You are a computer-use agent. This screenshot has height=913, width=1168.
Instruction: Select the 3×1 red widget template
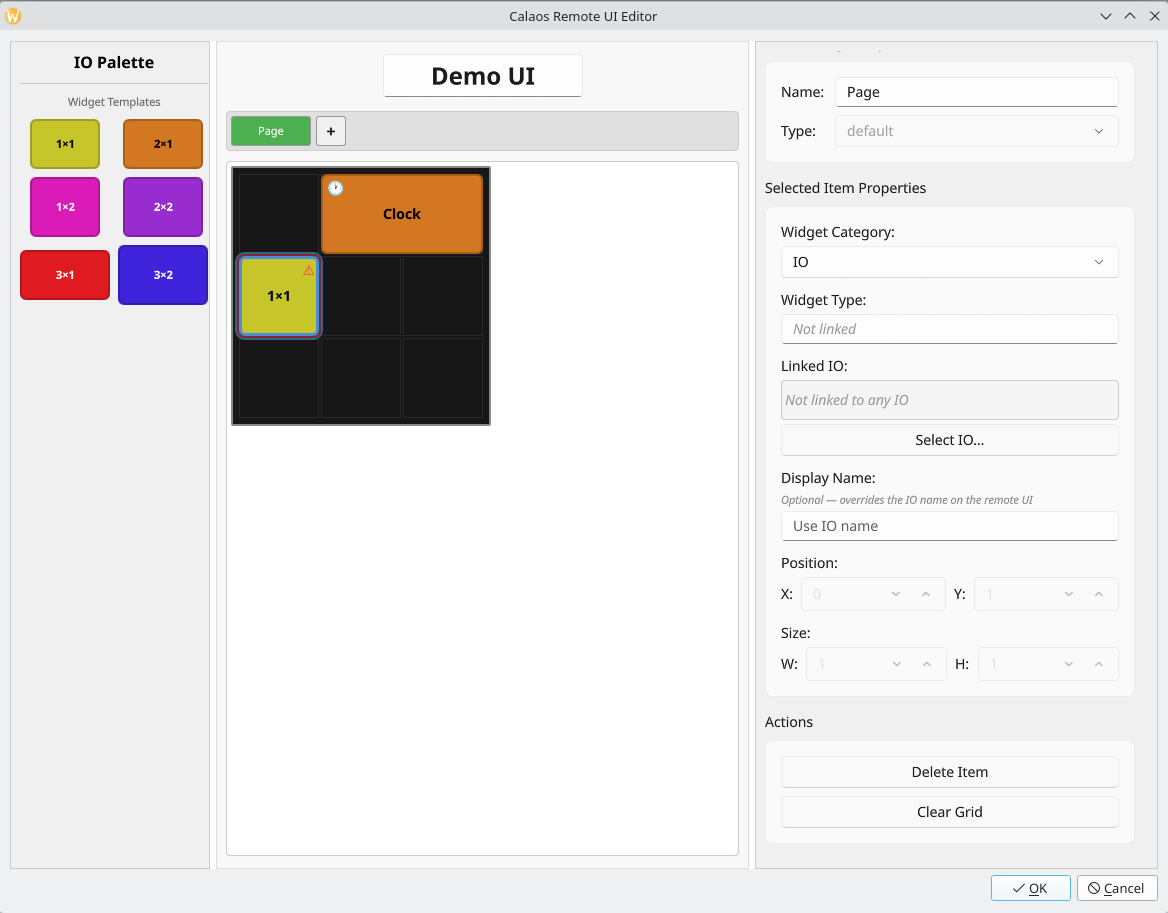tap(64, 274)
